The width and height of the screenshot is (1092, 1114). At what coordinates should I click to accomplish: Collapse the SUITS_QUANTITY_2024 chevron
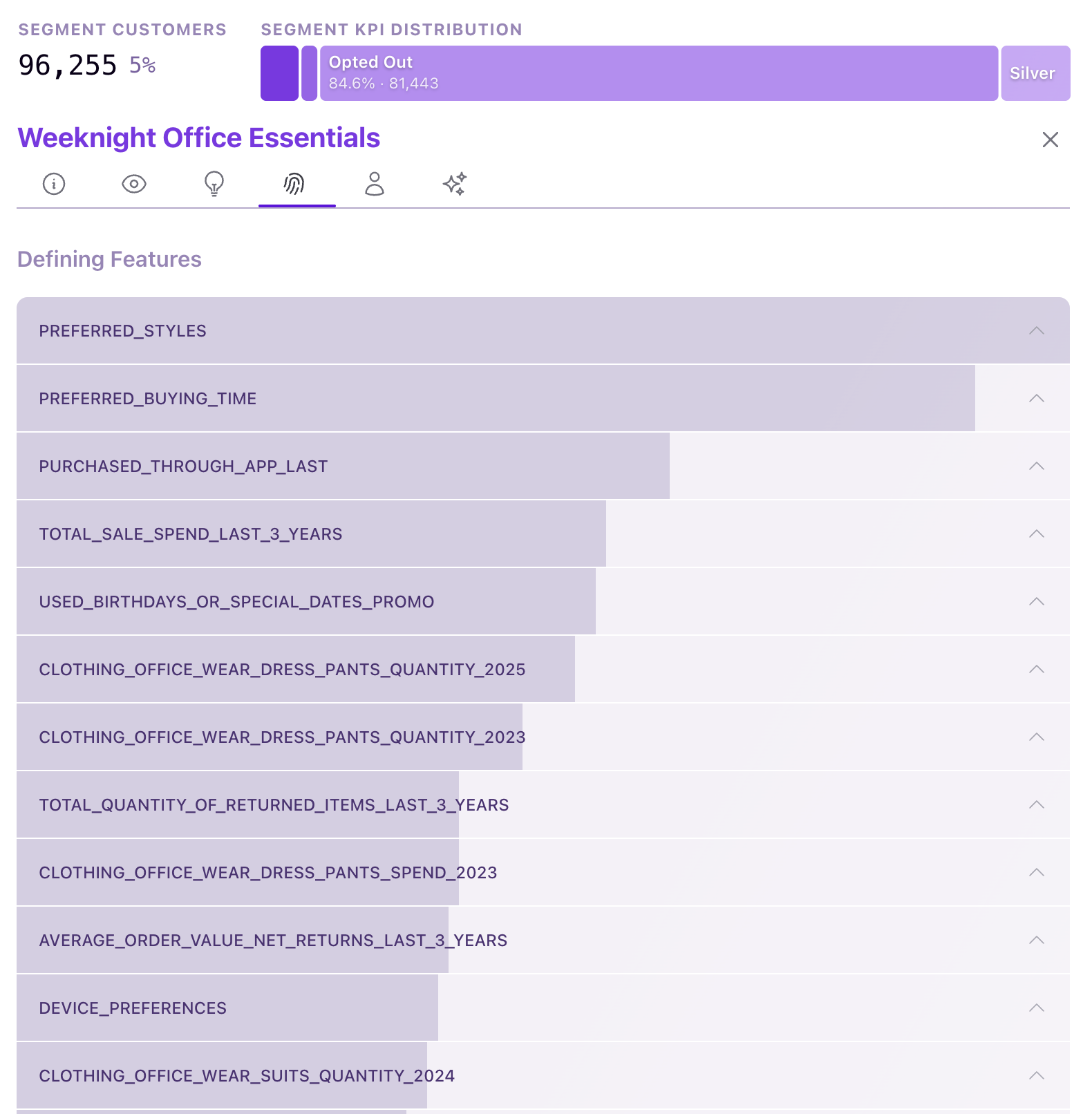(1037, 1075)
